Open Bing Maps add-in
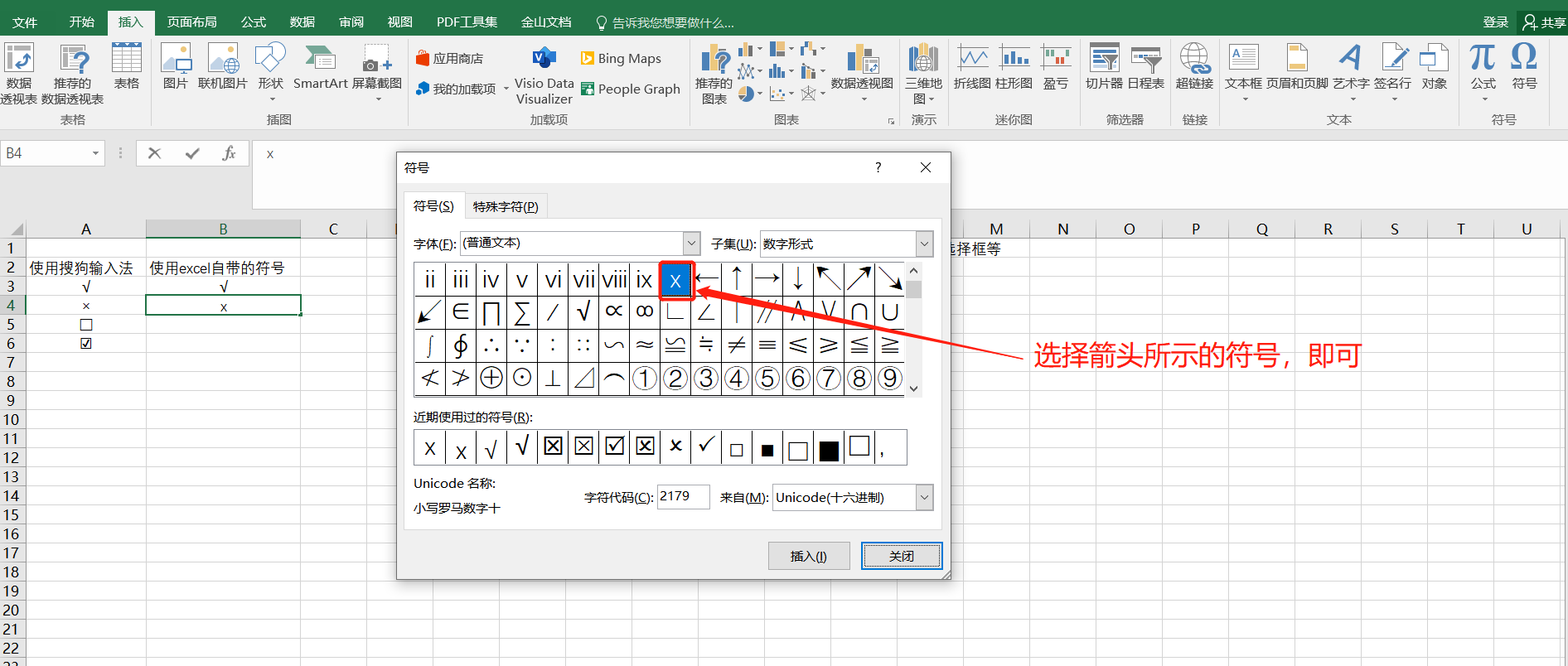Screen dimensions: 1568x666 click(621, 59)
